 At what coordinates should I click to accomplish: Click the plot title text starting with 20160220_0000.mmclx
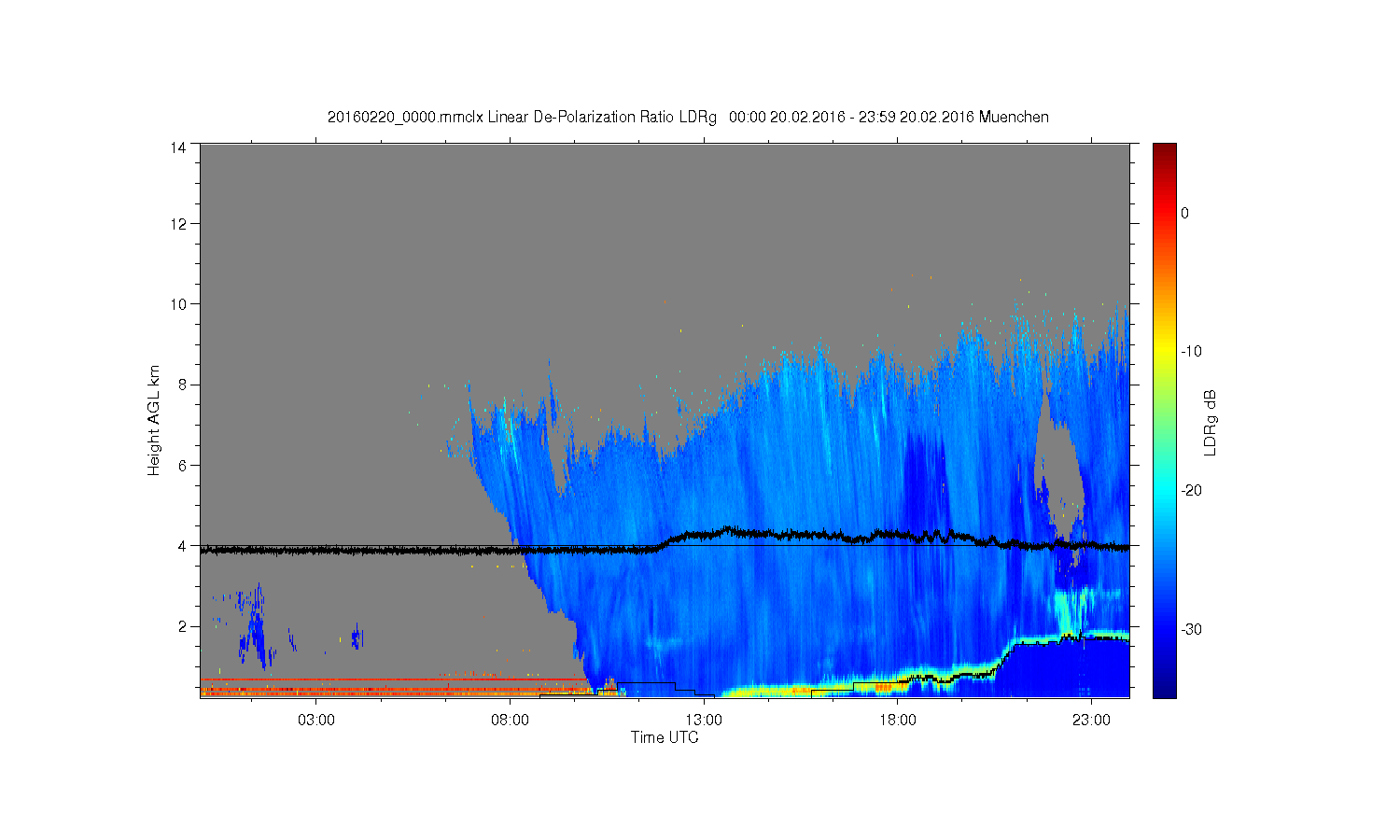688,118
